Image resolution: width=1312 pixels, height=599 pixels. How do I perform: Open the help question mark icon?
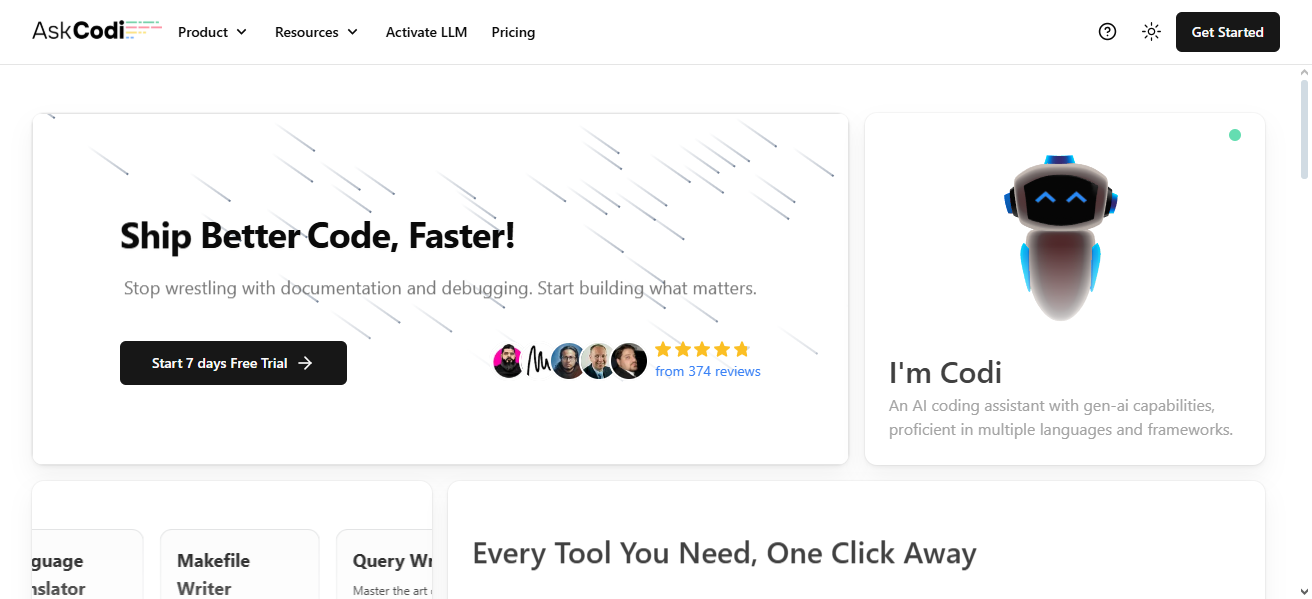click(1107, 32)
